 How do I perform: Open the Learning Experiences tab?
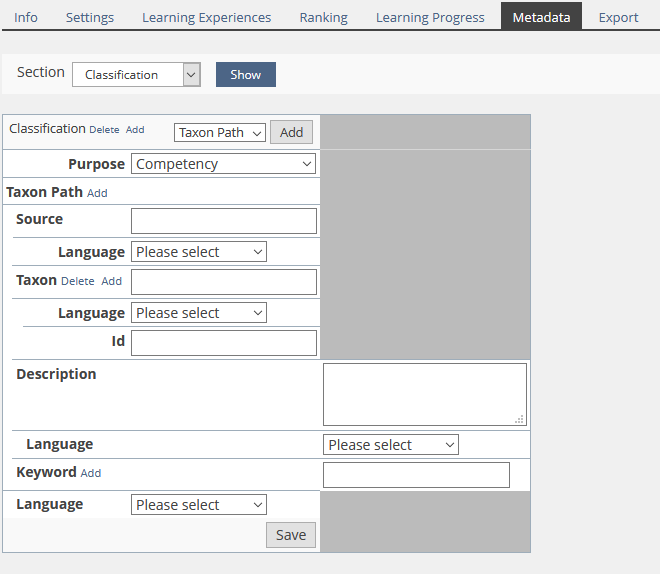[x=206, y=17]
